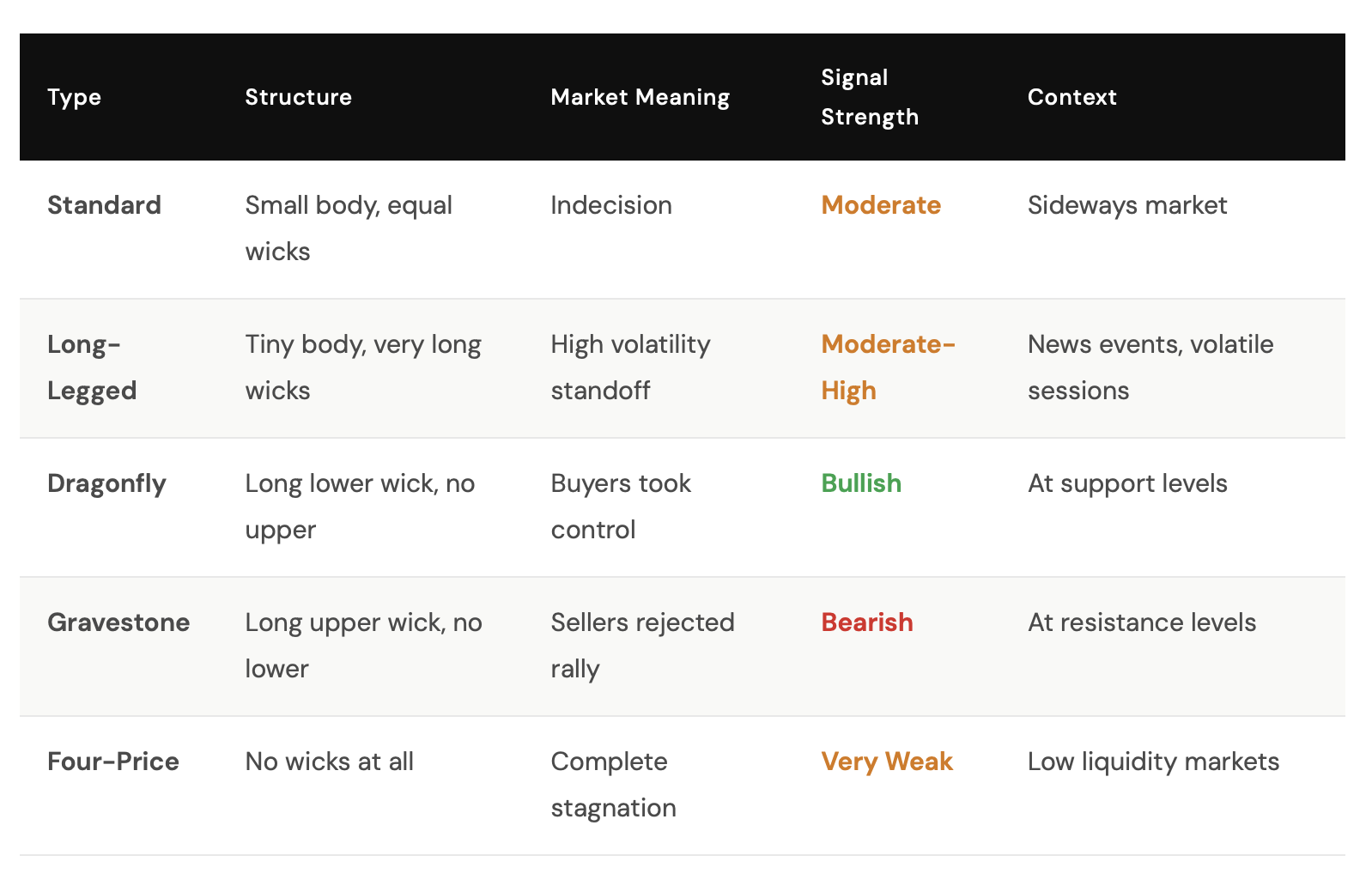Image resolution: width=1372 pixels, height=886 pixels.
Task: Click the No wicks at all cell
Action: click(329, 762)
